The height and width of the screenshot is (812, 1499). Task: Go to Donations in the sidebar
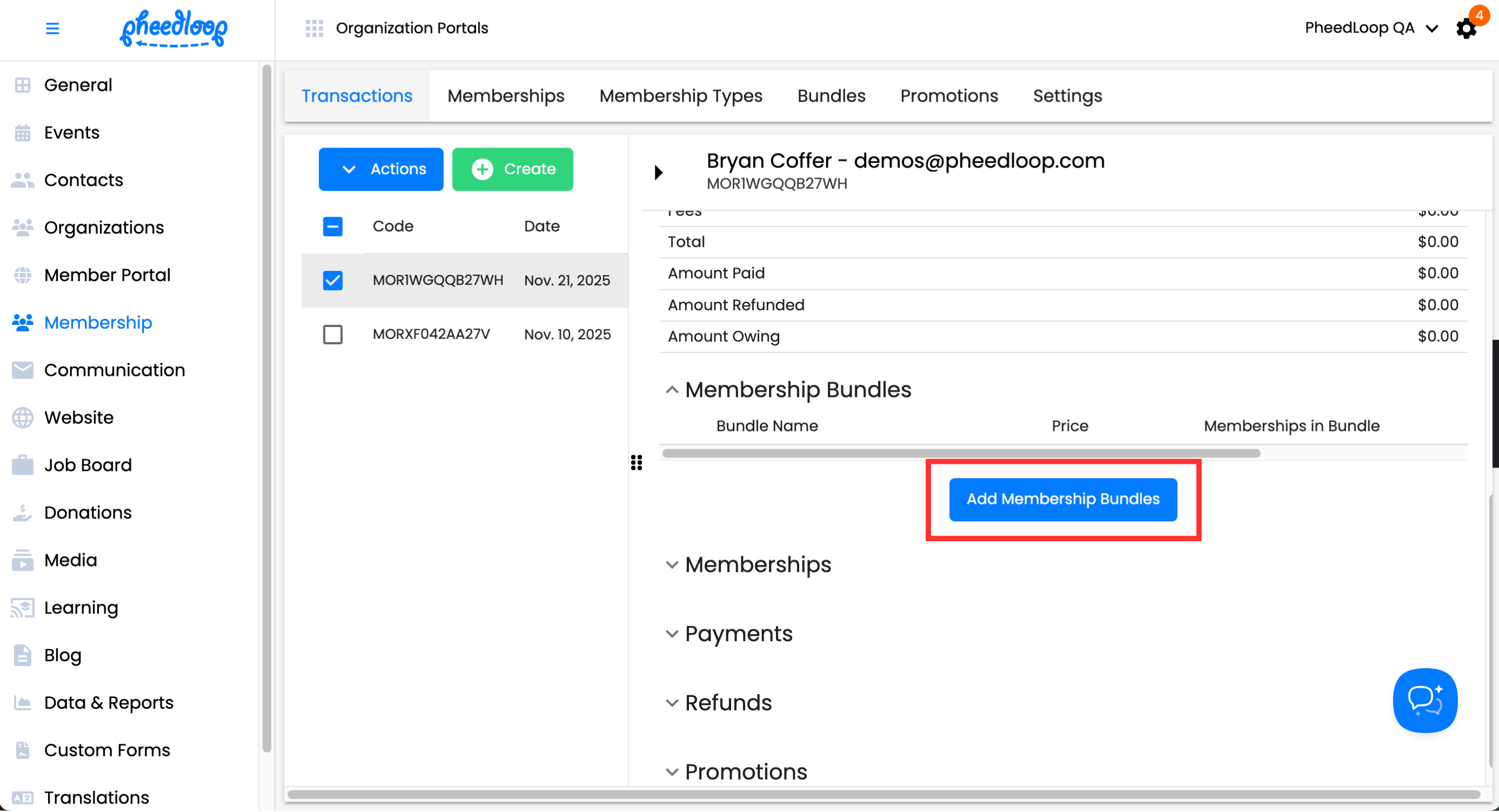[88, 513]
